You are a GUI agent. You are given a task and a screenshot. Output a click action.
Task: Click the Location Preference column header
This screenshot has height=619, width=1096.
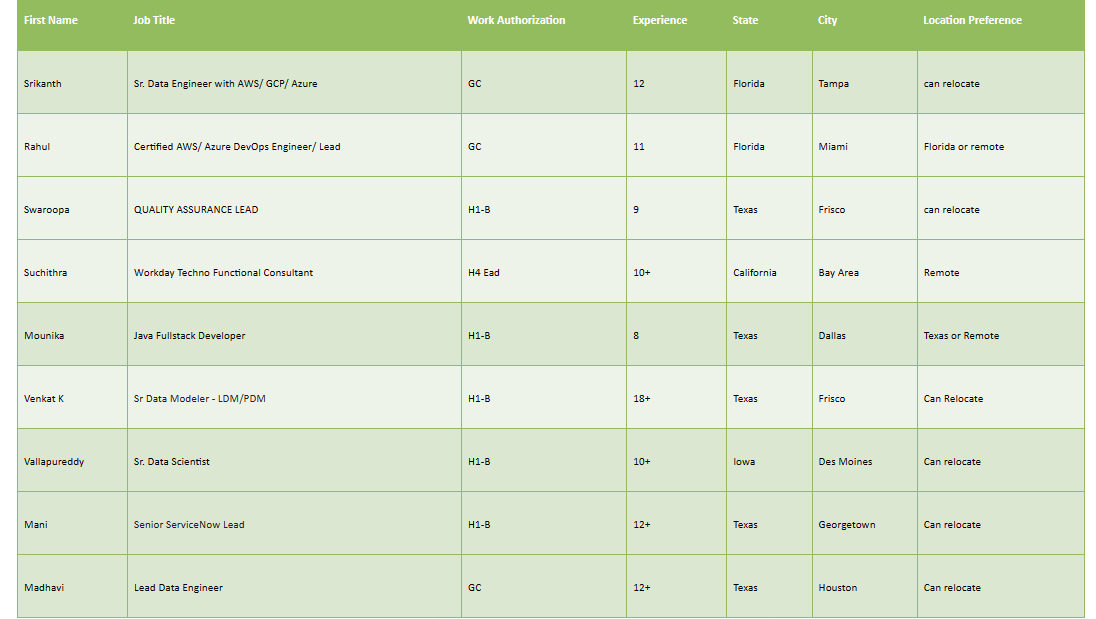click(x=971, y=20)
